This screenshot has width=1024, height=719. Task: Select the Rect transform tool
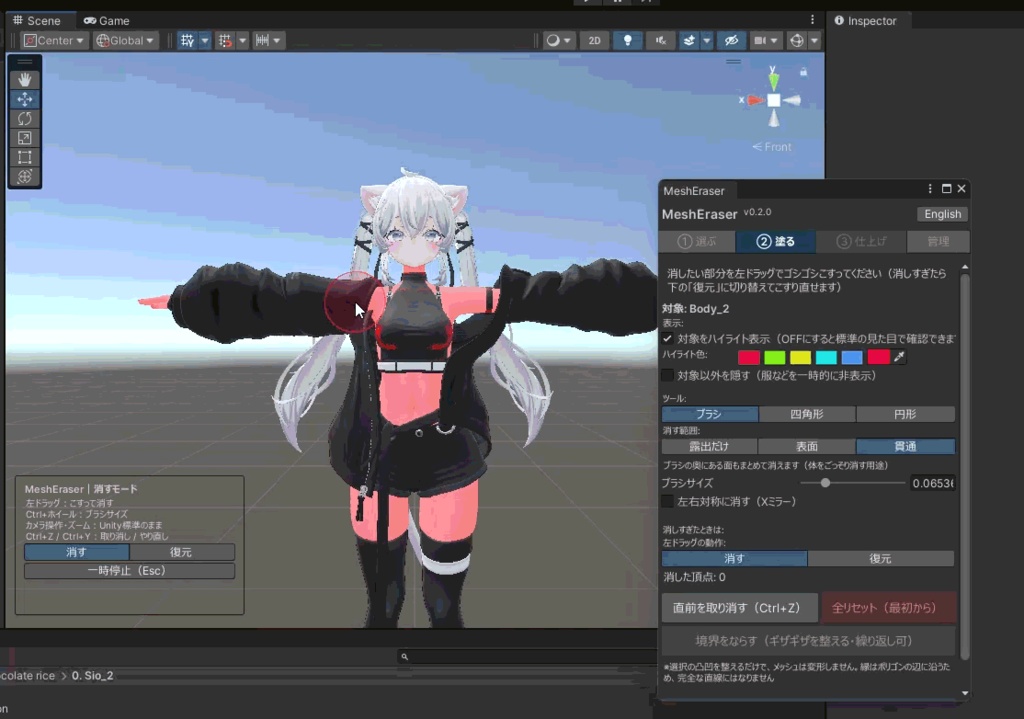pyautogui.click(x=25, y=157)
